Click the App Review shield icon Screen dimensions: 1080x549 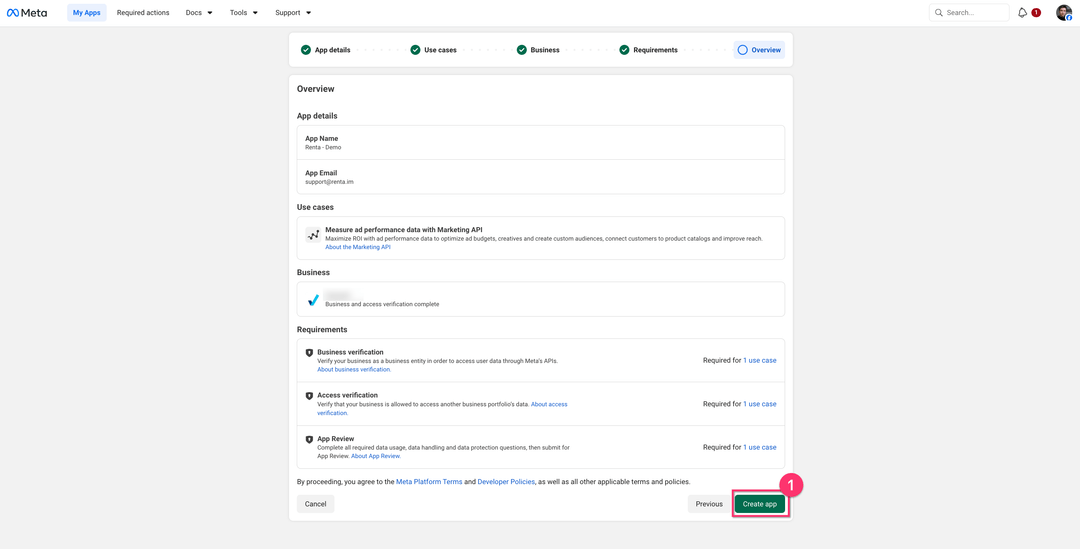tap(309, 439)
